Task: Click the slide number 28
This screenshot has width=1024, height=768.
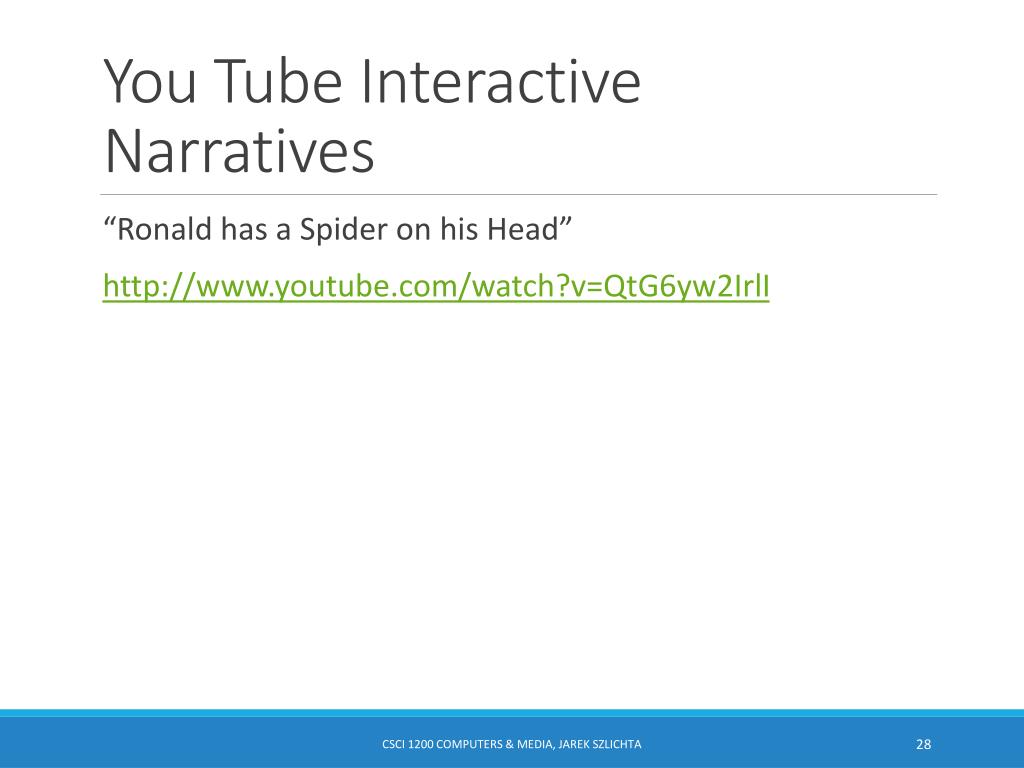Action: click(923, 744)
